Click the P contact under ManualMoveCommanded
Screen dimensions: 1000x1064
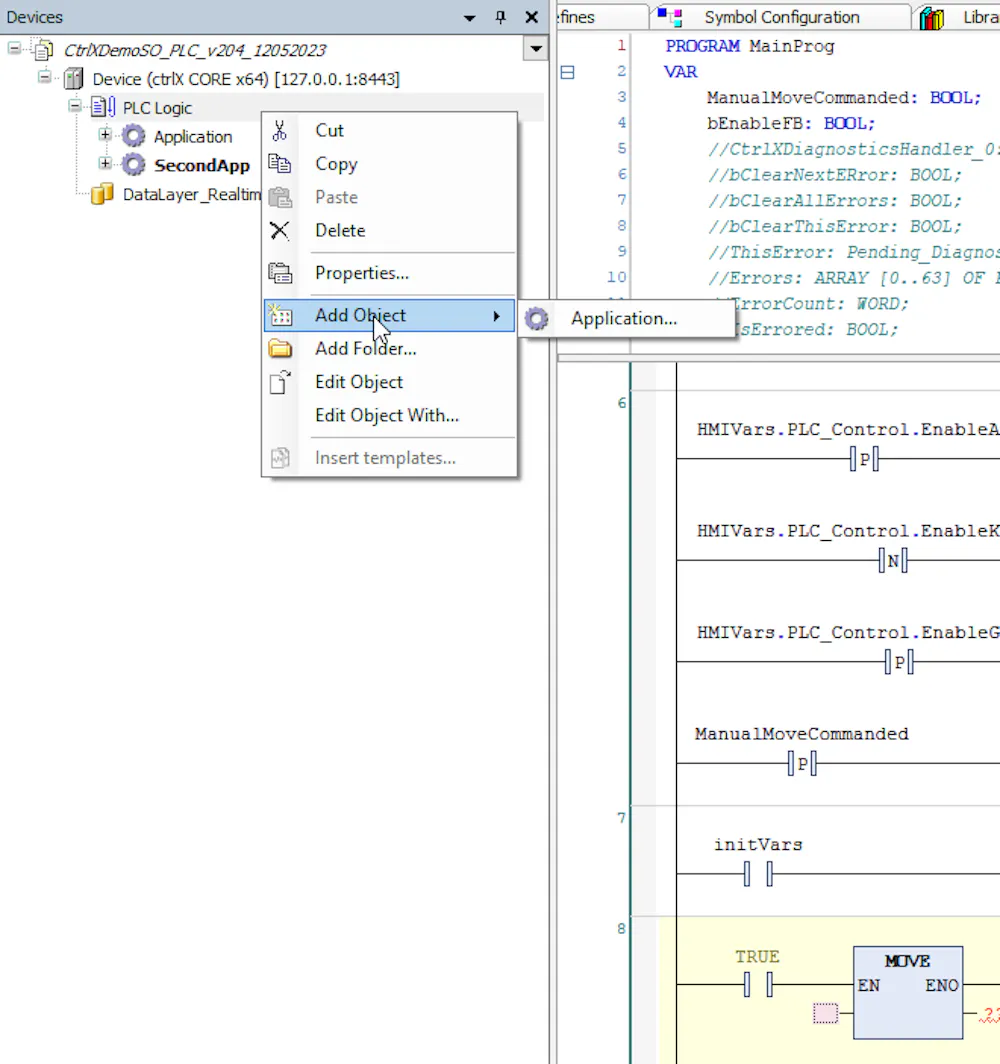tap(803, 764)
